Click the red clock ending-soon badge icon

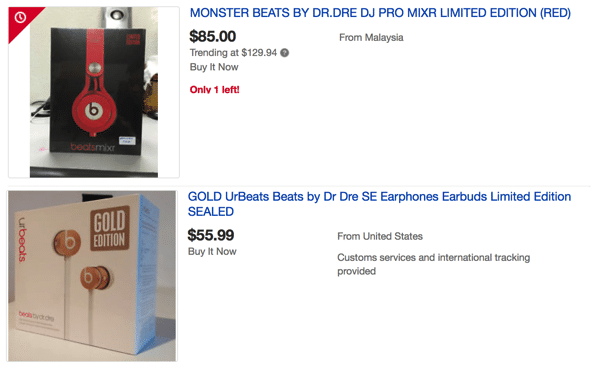(x=20, y=17)
